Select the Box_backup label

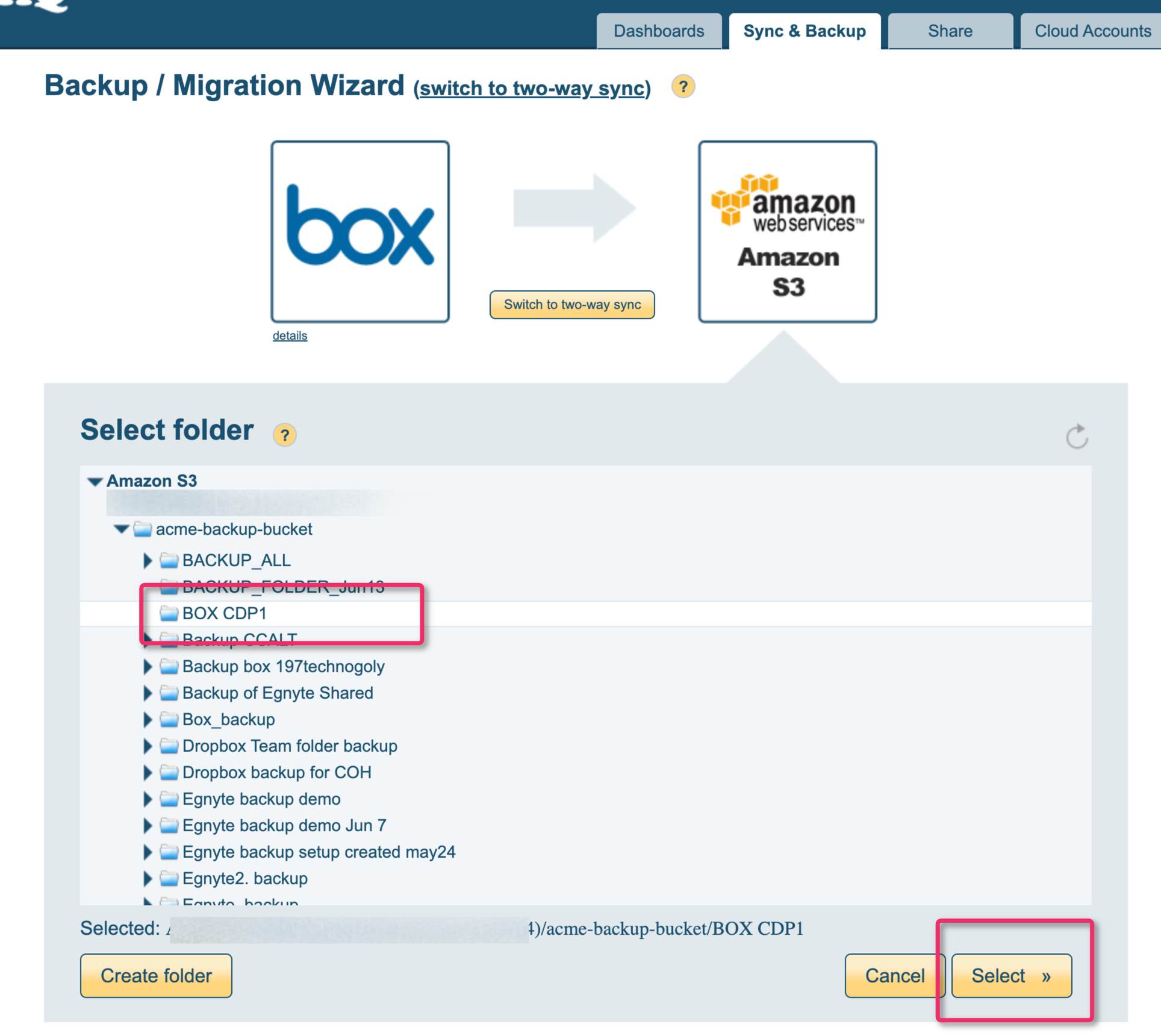[x=229, y=720]
